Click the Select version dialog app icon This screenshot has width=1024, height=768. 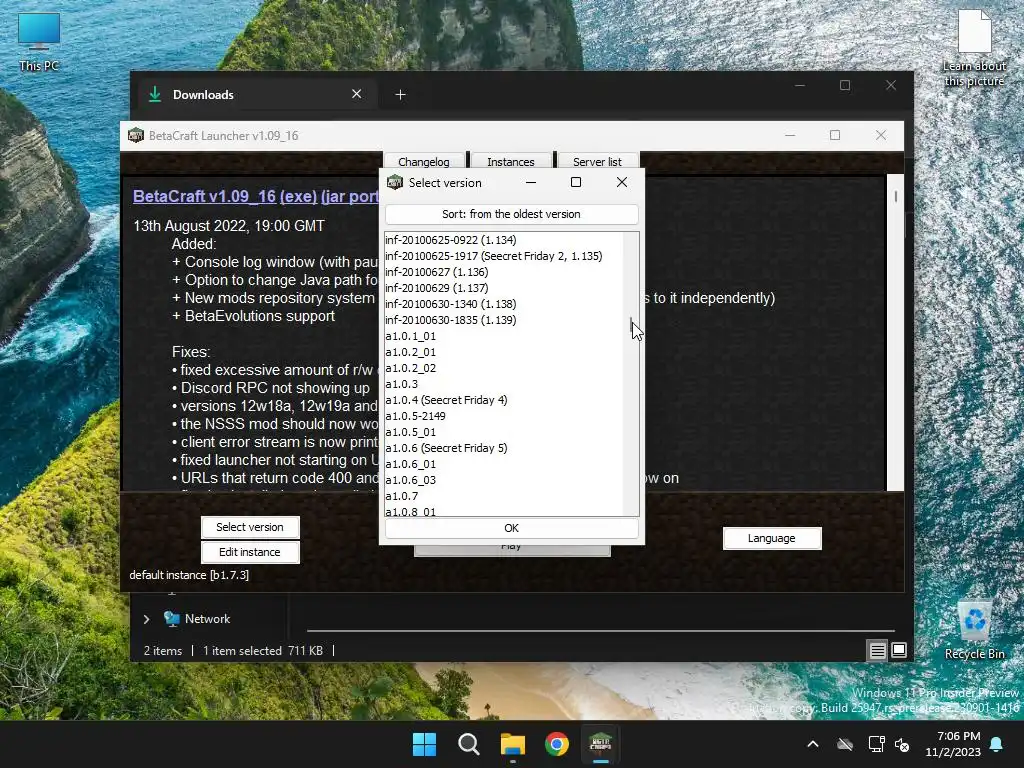[395, 182]
